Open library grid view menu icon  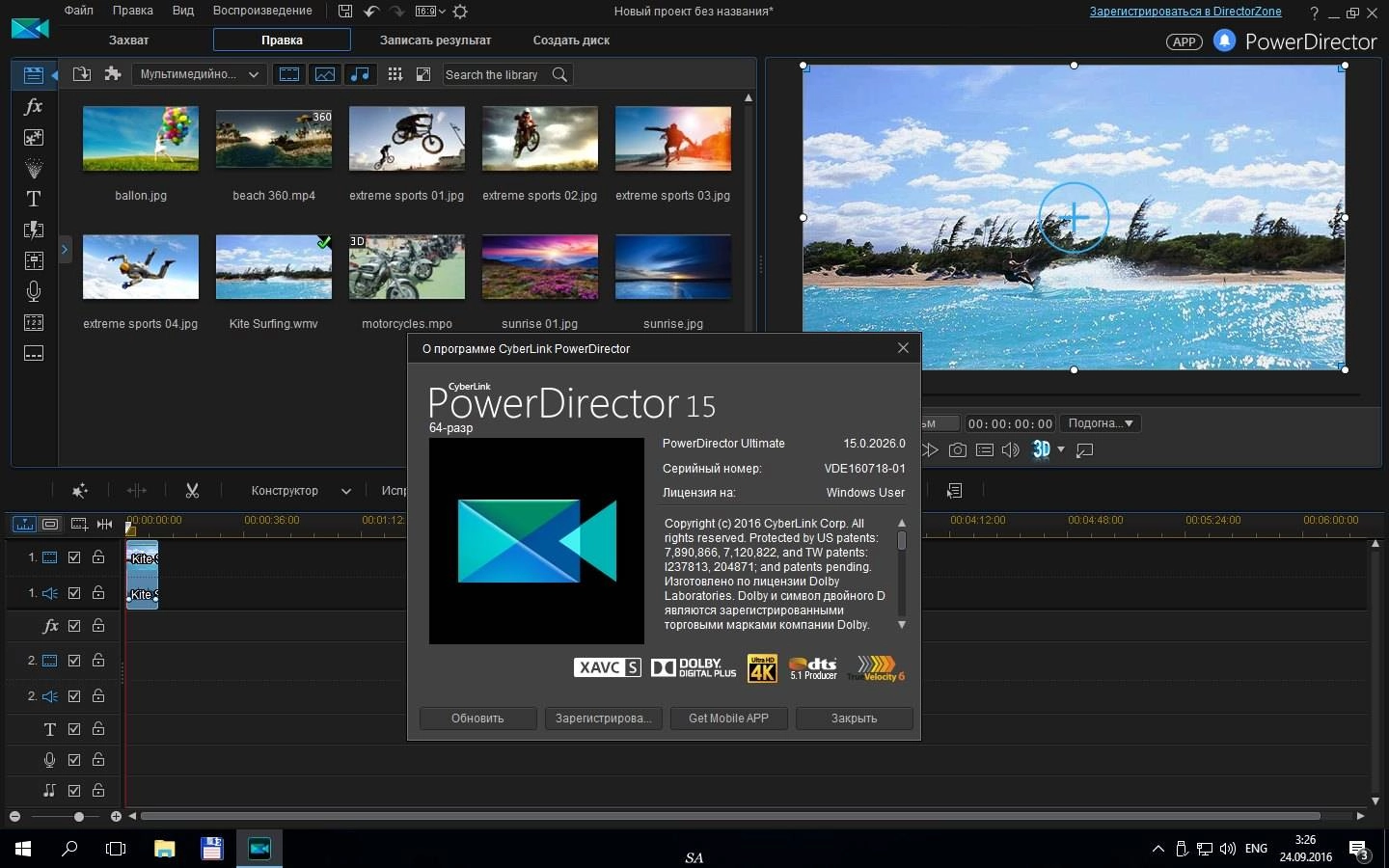pyautogui.click(x=395, y=74)
